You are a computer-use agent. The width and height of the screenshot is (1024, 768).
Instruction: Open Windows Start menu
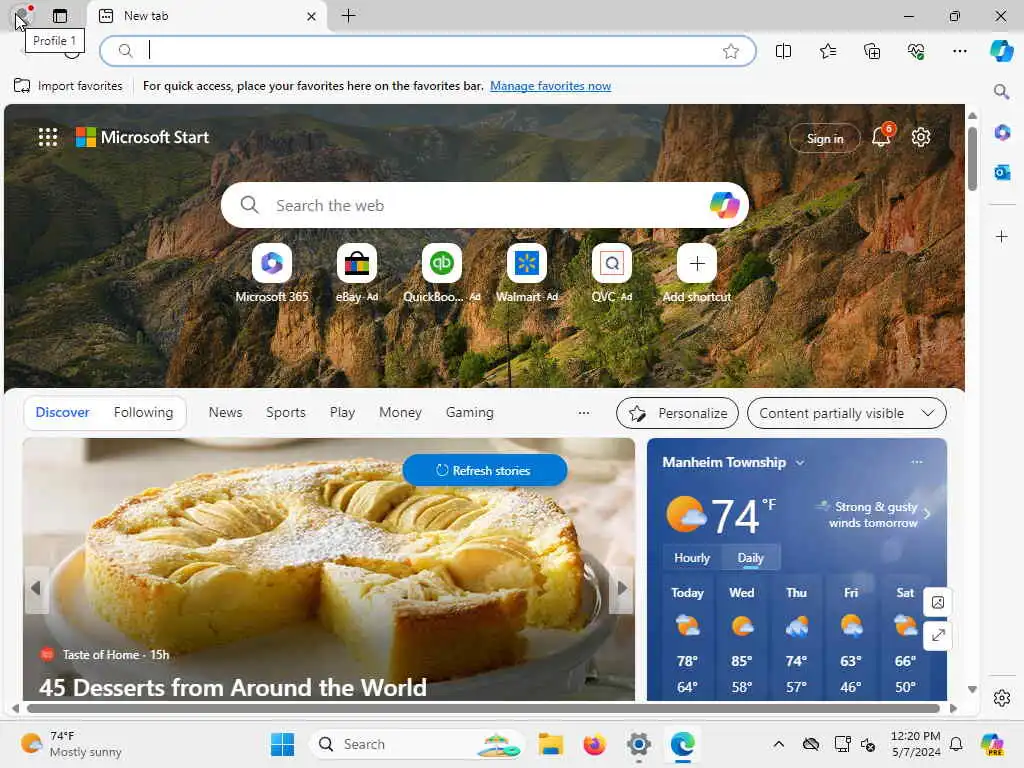click(x=283, y=744)
